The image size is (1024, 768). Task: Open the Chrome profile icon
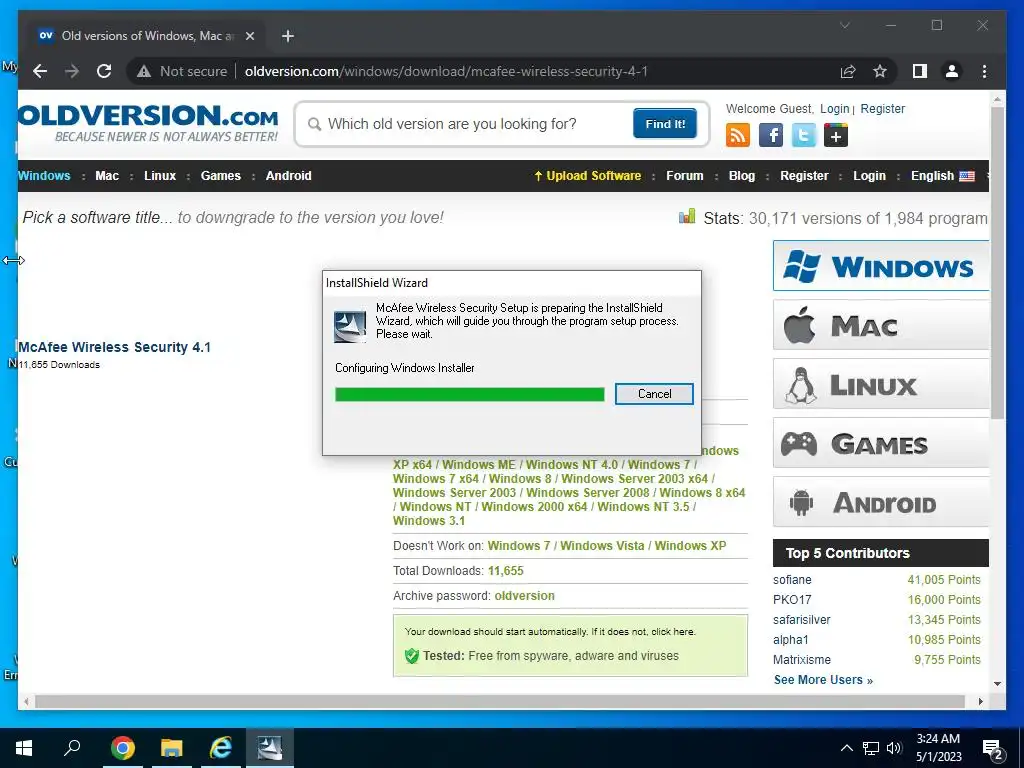952,71
